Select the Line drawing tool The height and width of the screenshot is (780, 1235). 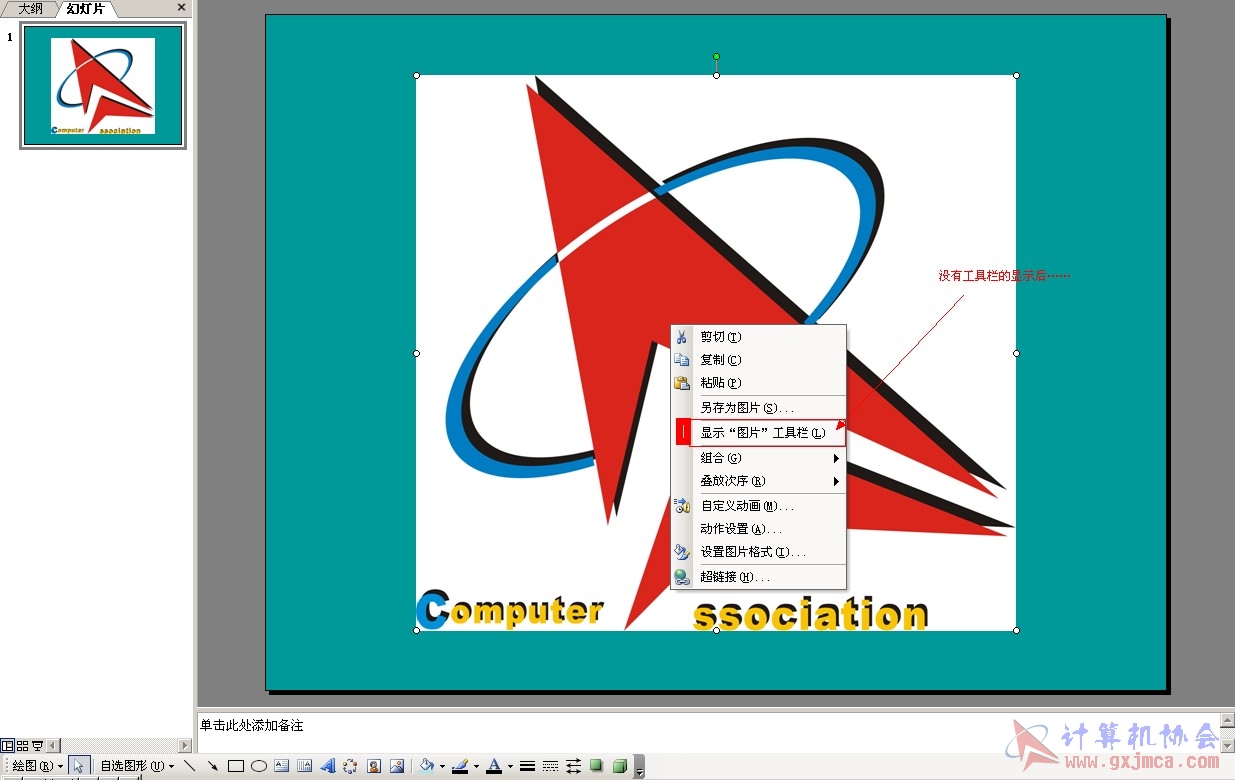(190, 766)
